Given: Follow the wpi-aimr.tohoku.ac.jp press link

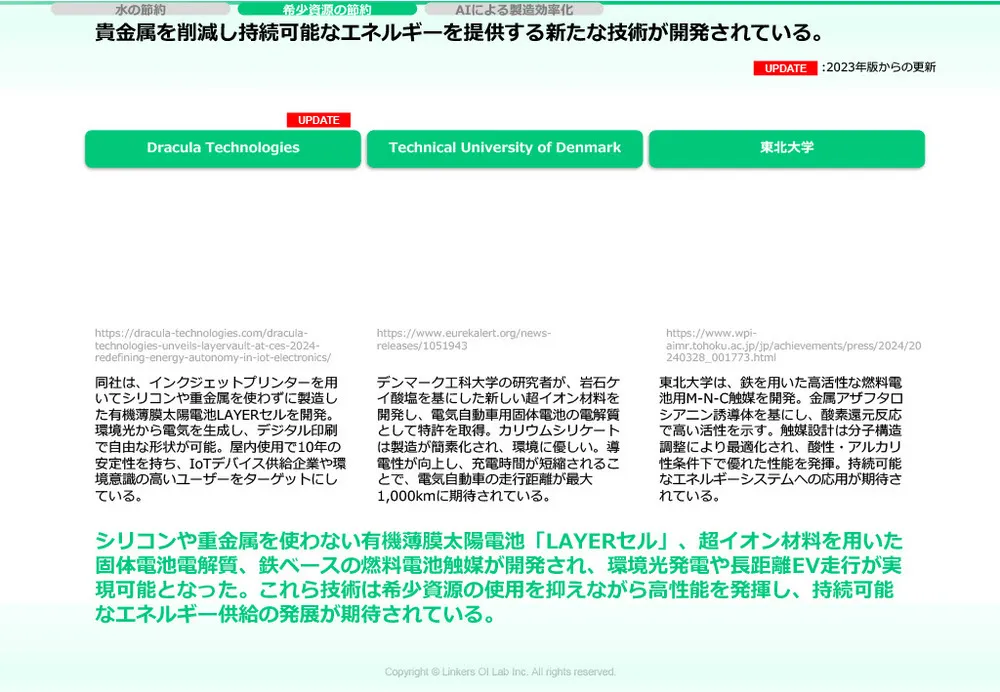Looking at the screenshot, I should [x=793, y=345].
